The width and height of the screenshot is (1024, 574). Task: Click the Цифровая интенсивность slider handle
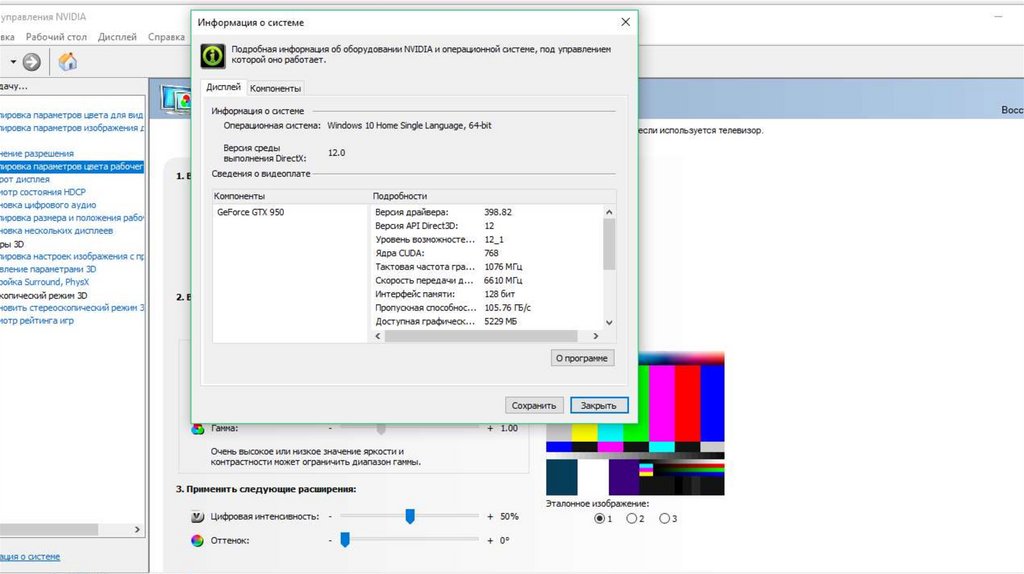click(409, 516)
